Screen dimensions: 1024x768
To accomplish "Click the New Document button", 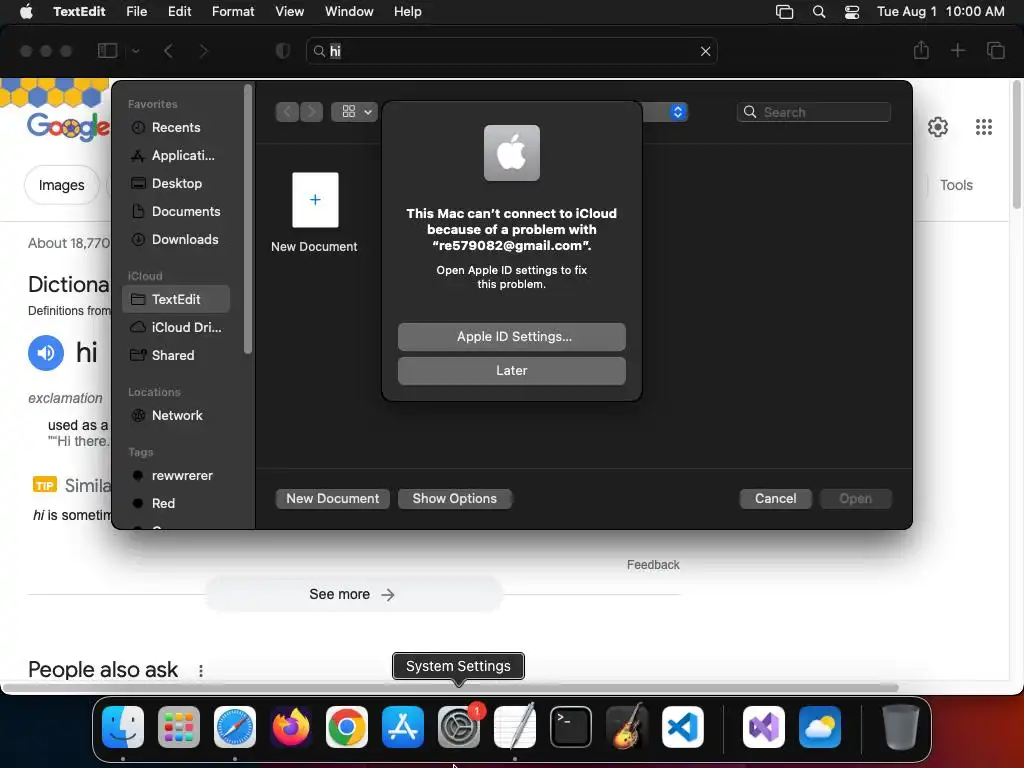I will (x=332, y=498).
